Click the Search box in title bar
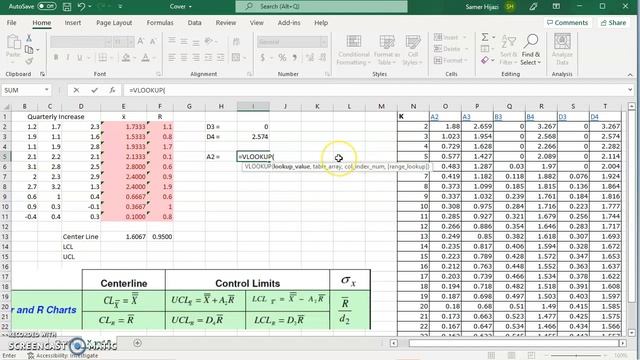Image resolution: width=640 pixels, height=360 pixels. tap(321, 6)
